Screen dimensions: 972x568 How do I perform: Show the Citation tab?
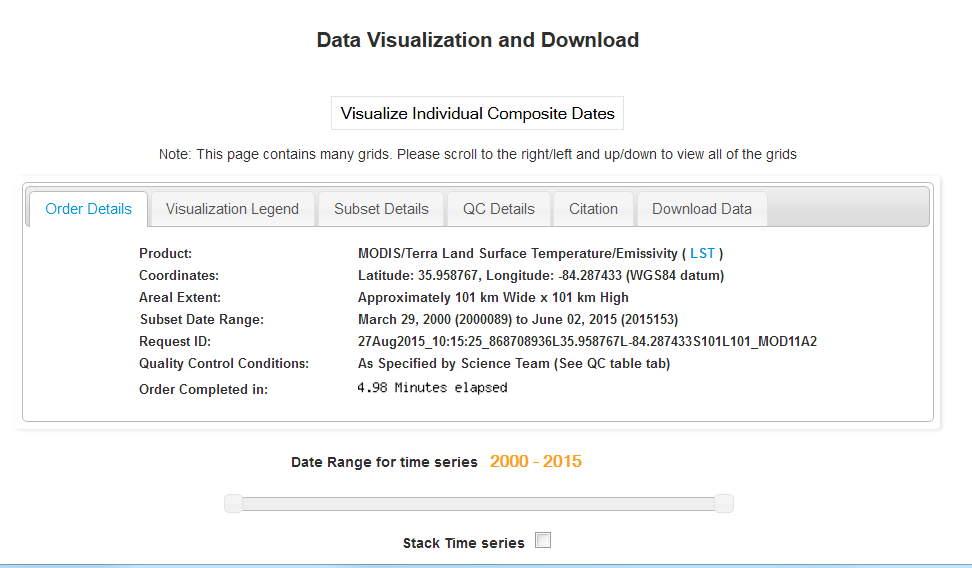pos(593,209)
